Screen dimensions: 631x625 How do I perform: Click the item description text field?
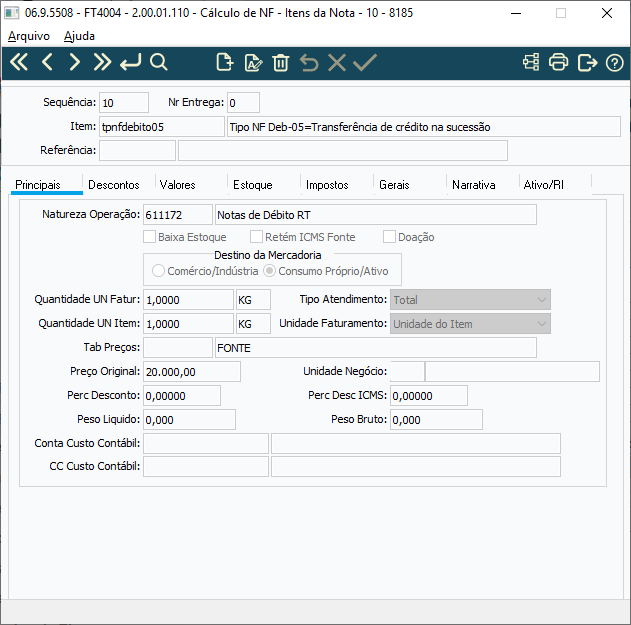[x=424, y=127]
